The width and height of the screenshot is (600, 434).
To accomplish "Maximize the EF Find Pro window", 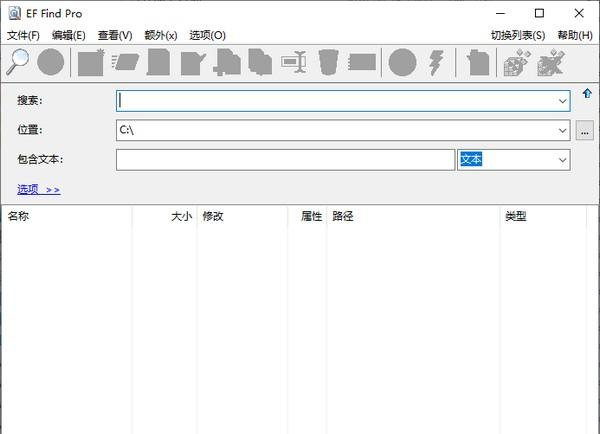I will (x=539, y=13).
